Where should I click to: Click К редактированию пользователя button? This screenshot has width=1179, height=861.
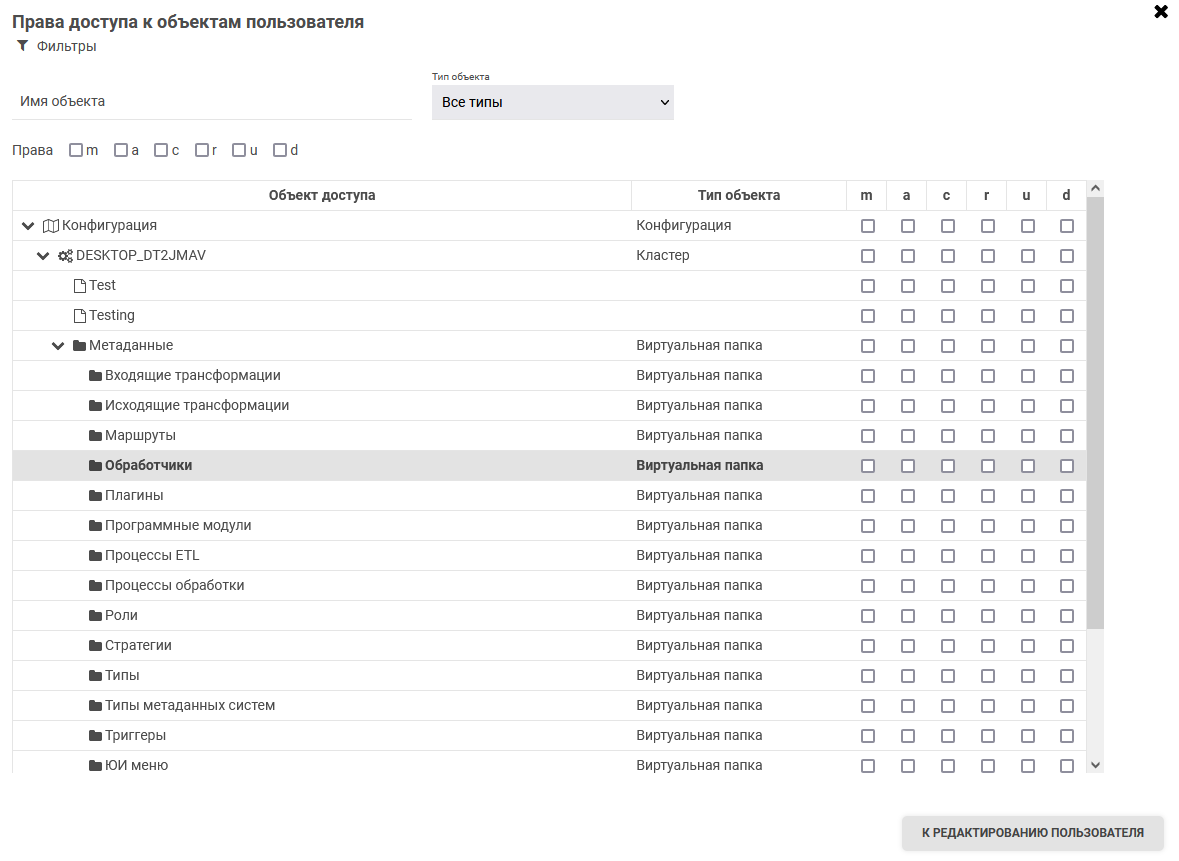pyautogui.click(x=1033, y=833)
